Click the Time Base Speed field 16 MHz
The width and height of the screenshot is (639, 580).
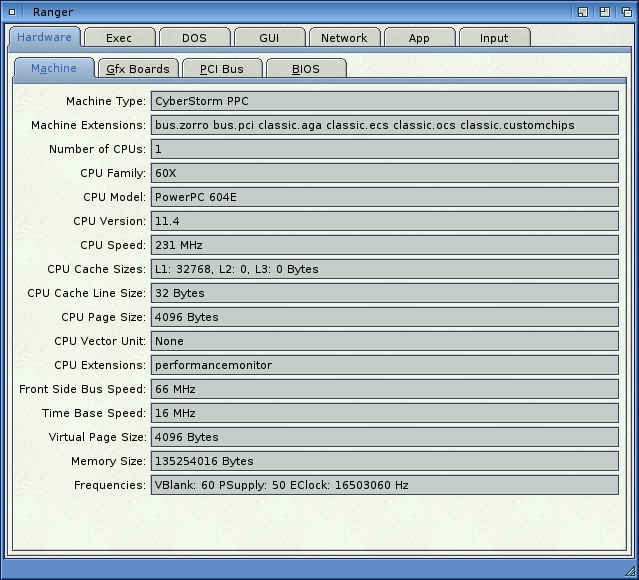pyautogui.click(x=385, y=413)
